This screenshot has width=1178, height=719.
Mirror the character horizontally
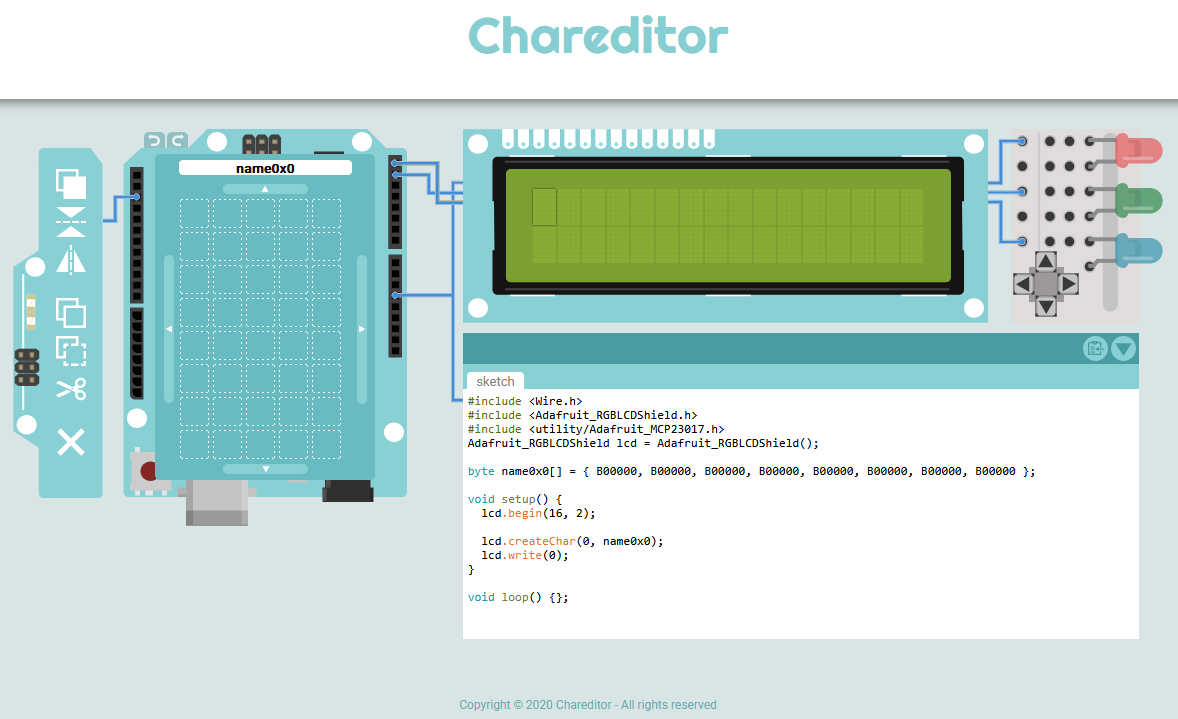[71, 262]
